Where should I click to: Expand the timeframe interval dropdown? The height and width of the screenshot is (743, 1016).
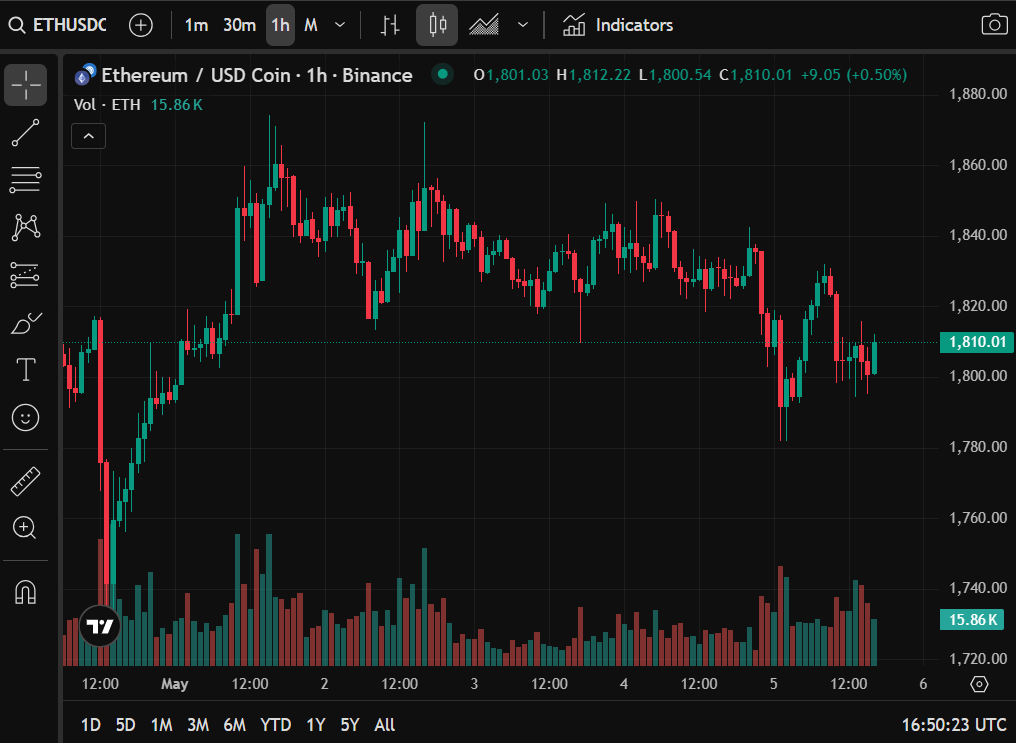340,25
